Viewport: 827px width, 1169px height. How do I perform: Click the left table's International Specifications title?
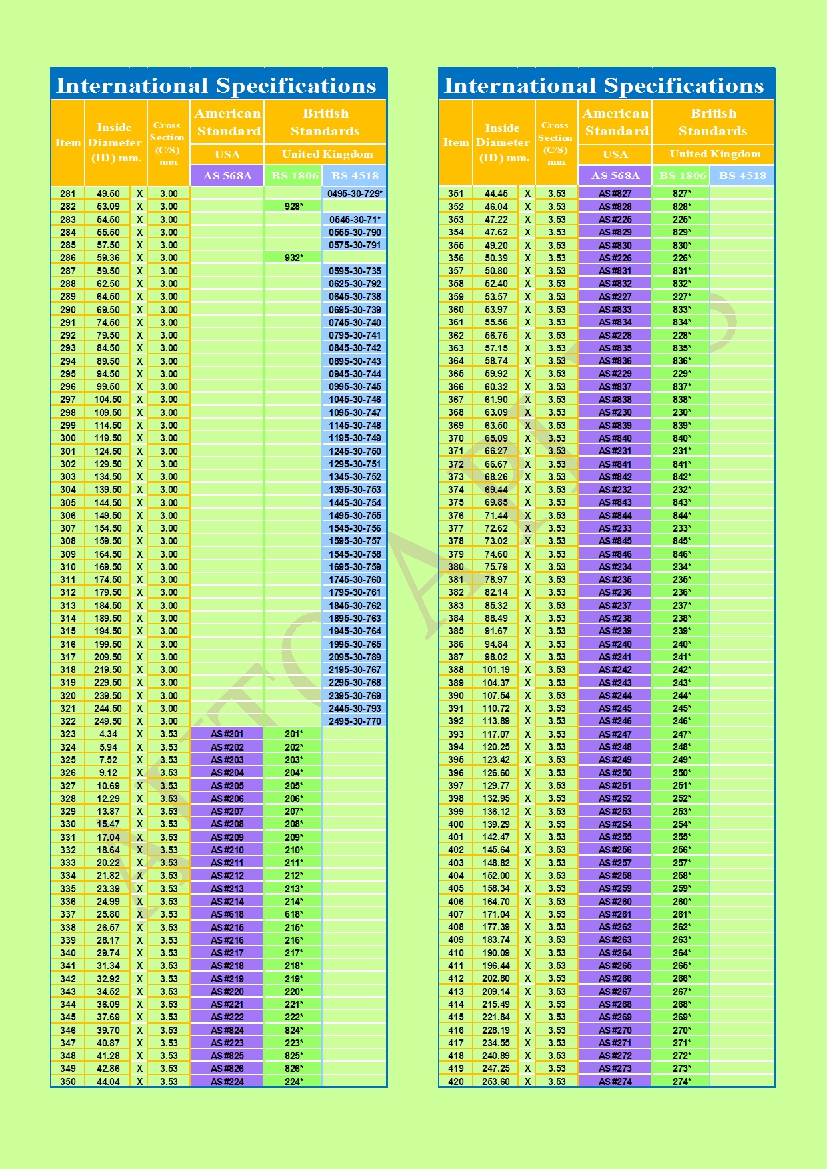click(217, 85)
